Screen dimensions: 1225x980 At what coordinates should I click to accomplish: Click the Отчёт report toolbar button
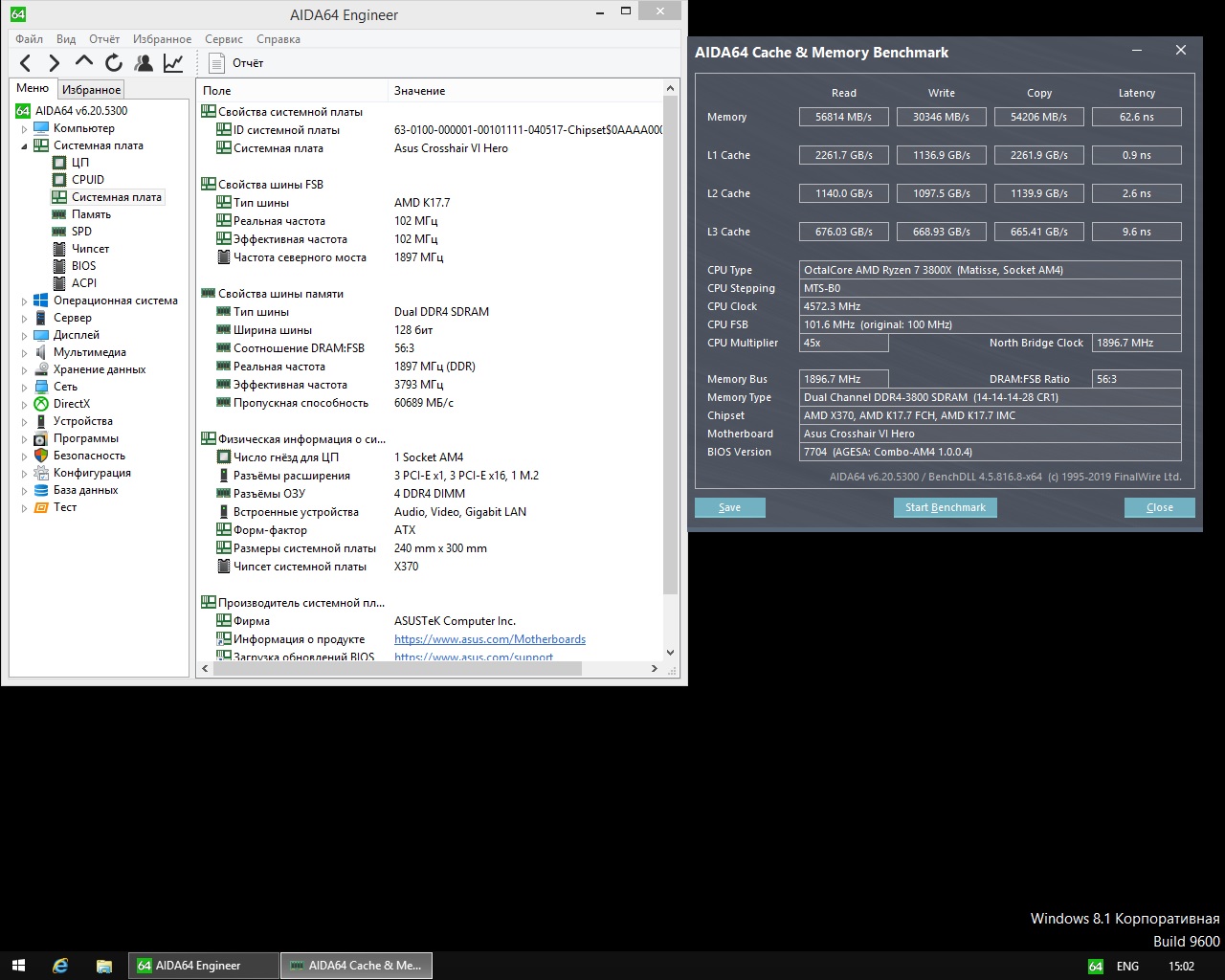pos(236,63)
